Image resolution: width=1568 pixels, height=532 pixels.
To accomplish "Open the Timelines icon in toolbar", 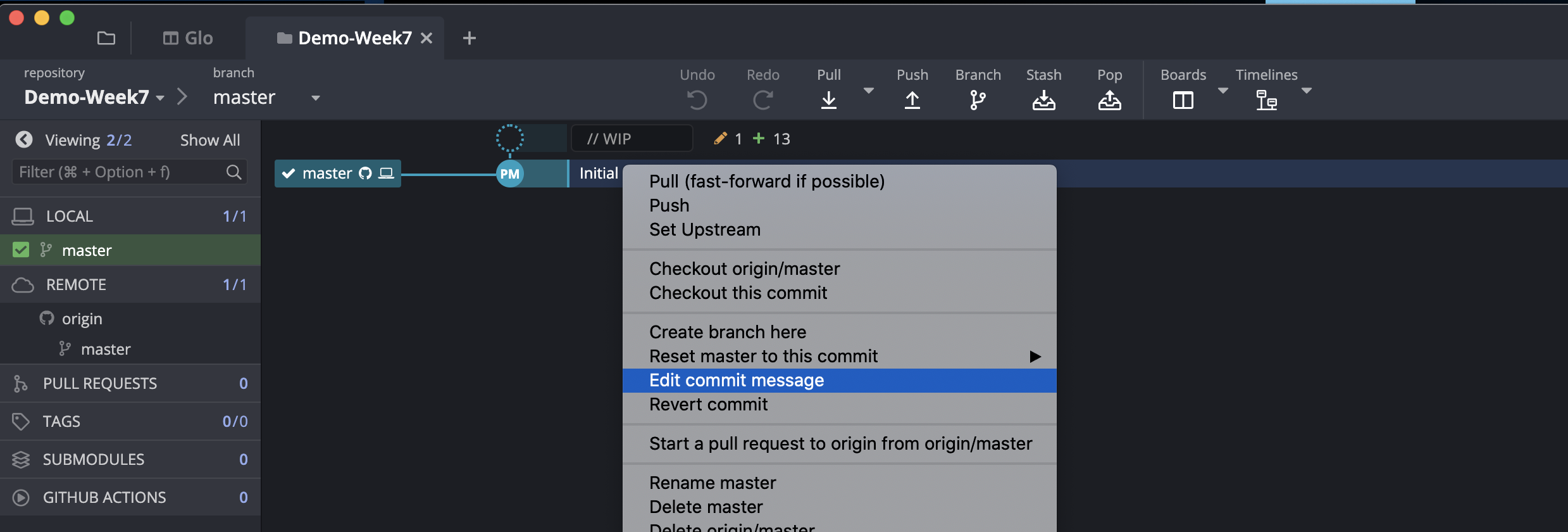I will click(1266, 100).
